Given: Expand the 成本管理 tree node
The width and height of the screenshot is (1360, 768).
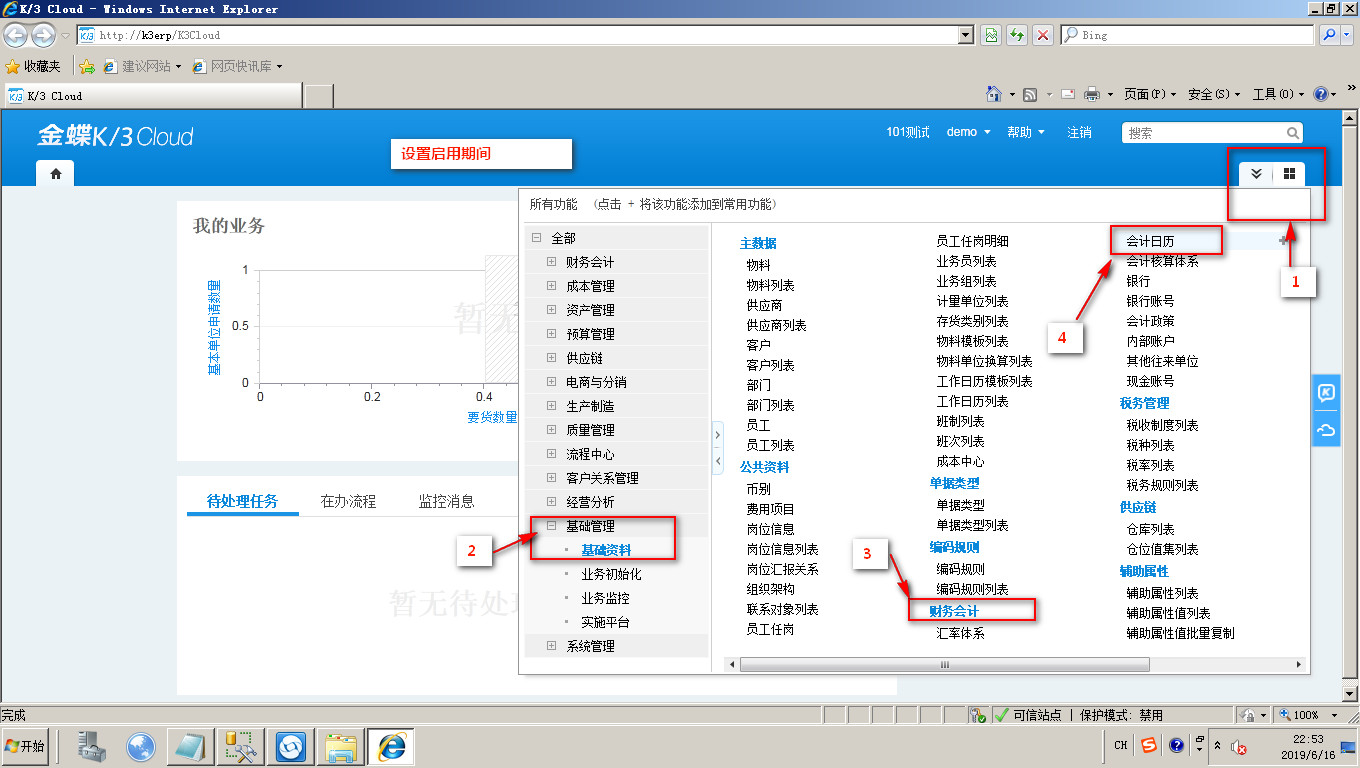Looking at the screenshot, I should [551, 286].
